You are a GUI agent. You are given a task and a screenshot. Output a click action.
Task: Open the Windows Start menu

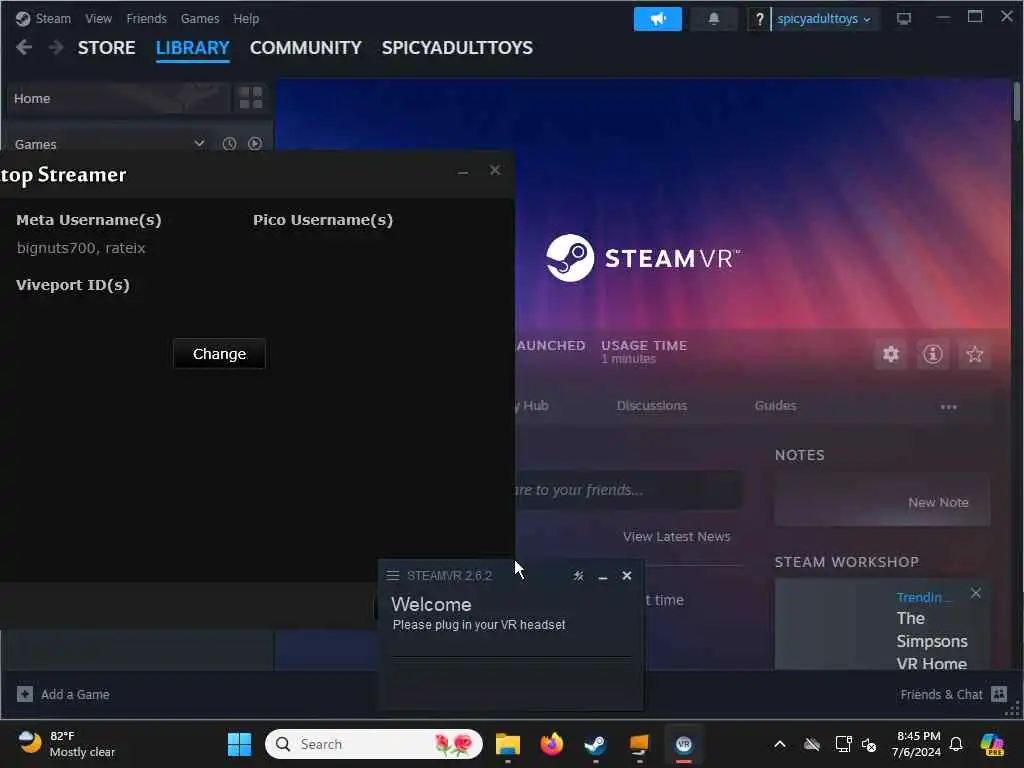[x=240, y=744]
